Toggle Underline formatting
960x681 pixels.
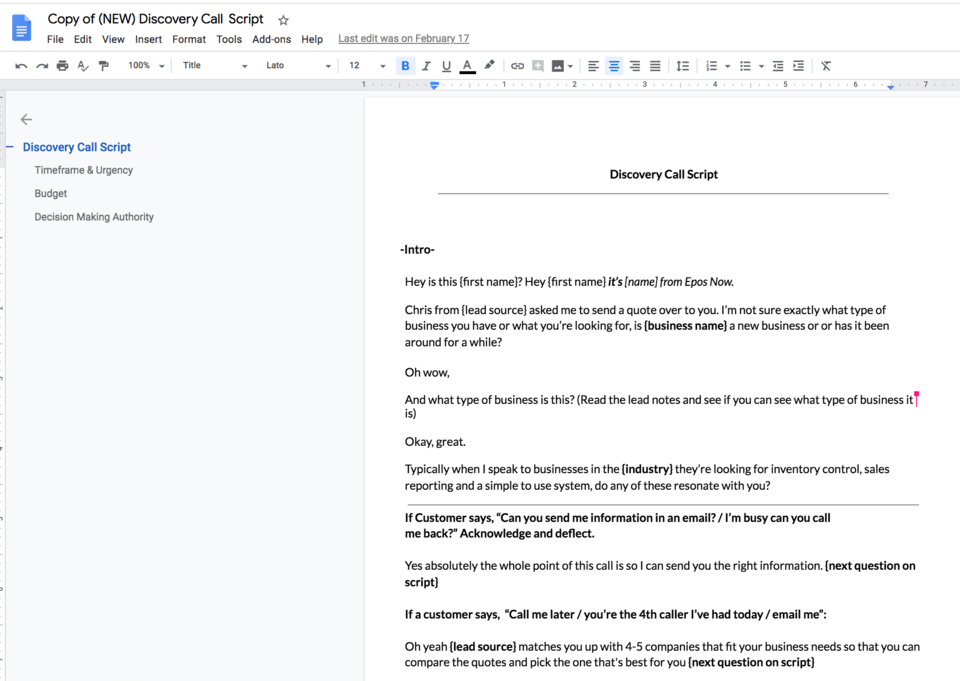446,66
